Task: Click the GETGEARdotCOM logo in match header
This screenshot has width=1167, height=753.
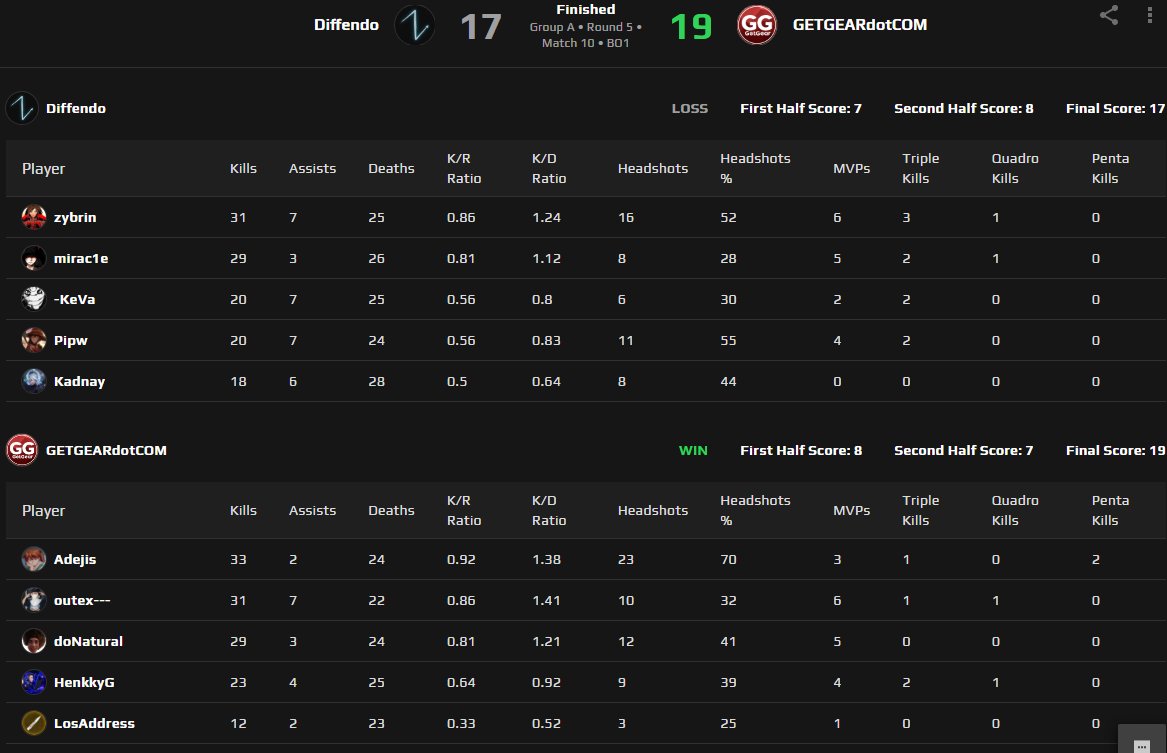Action: [757, 25]
